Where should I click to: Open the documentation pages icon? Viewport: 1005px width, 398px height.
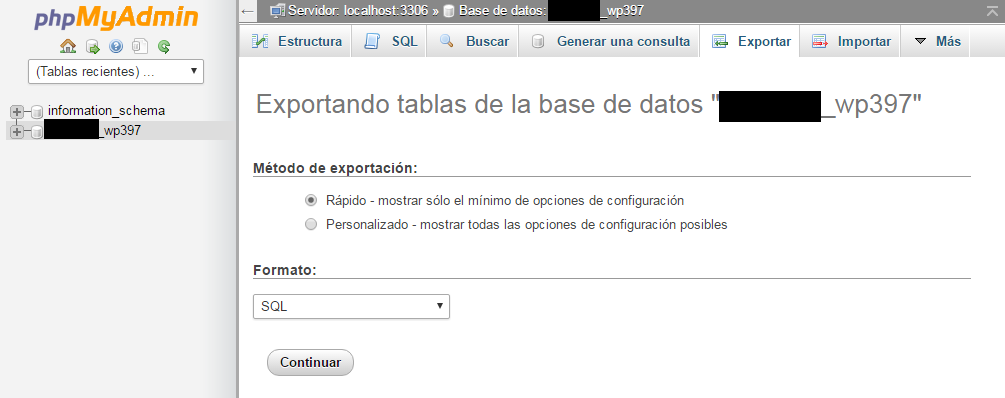(140, 46)
